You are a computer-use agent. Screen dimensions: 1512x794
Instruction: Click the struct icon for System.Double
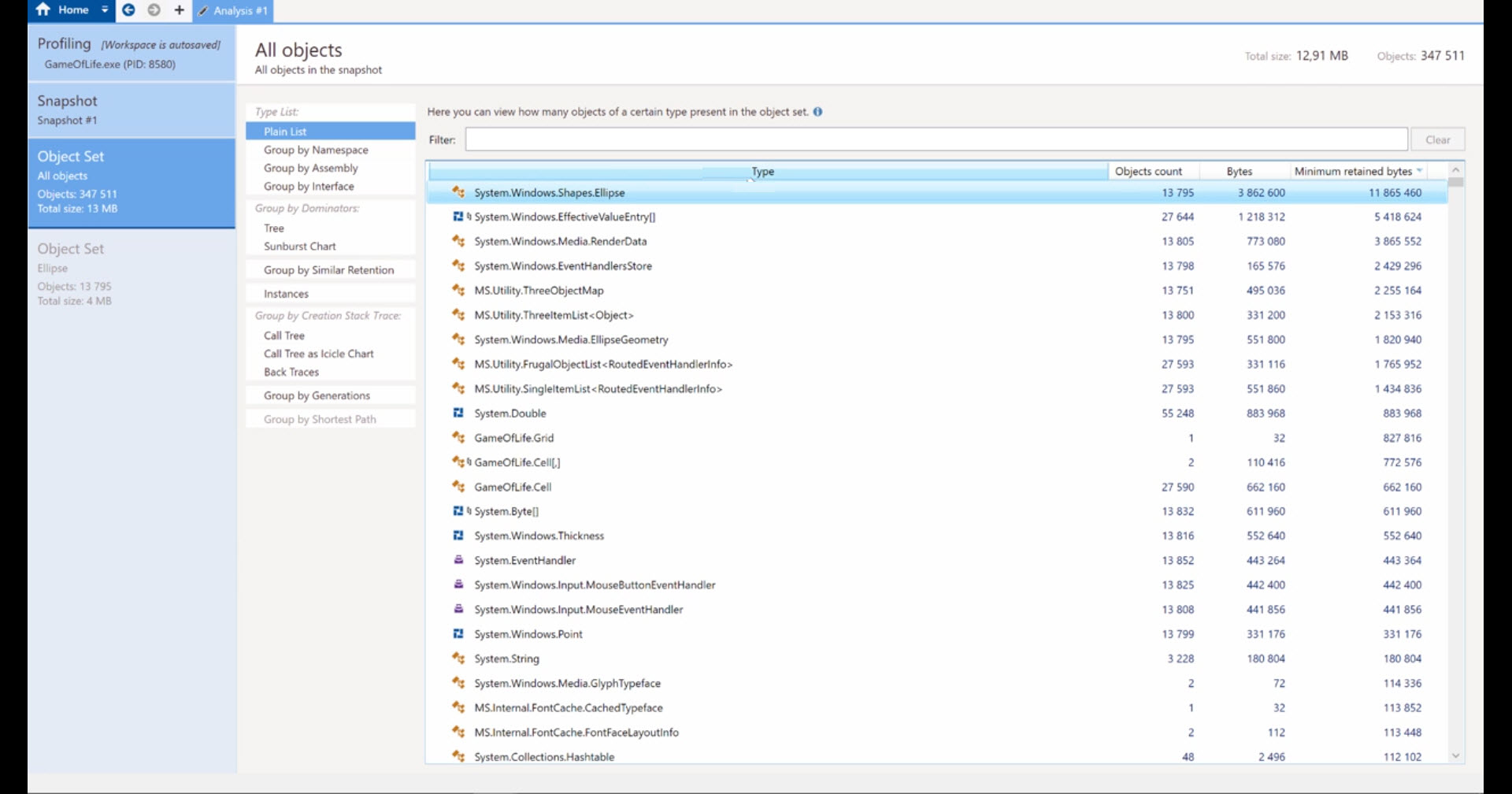tap(458, 413)
